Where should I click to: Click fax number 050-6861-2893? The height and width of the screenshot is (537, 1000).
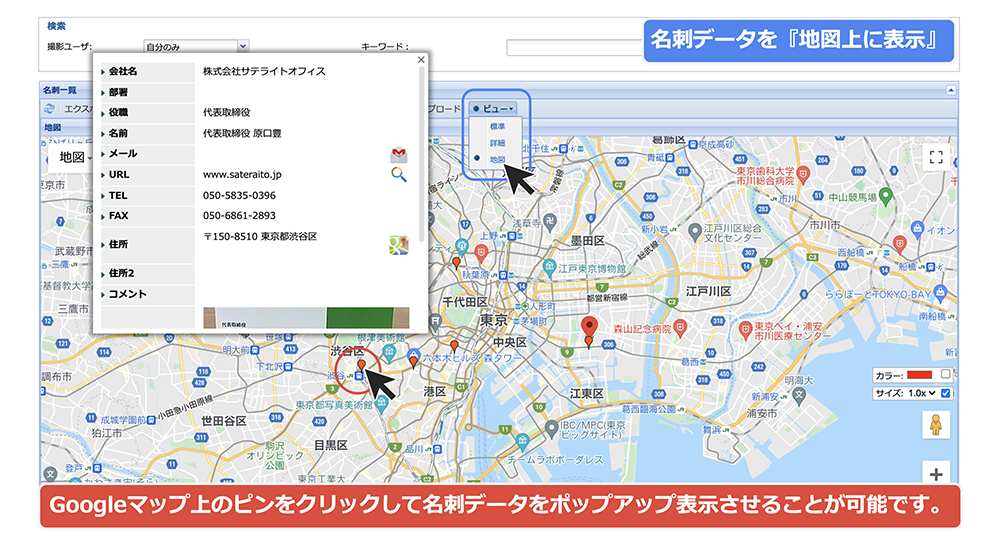click(x=239, y=216)
